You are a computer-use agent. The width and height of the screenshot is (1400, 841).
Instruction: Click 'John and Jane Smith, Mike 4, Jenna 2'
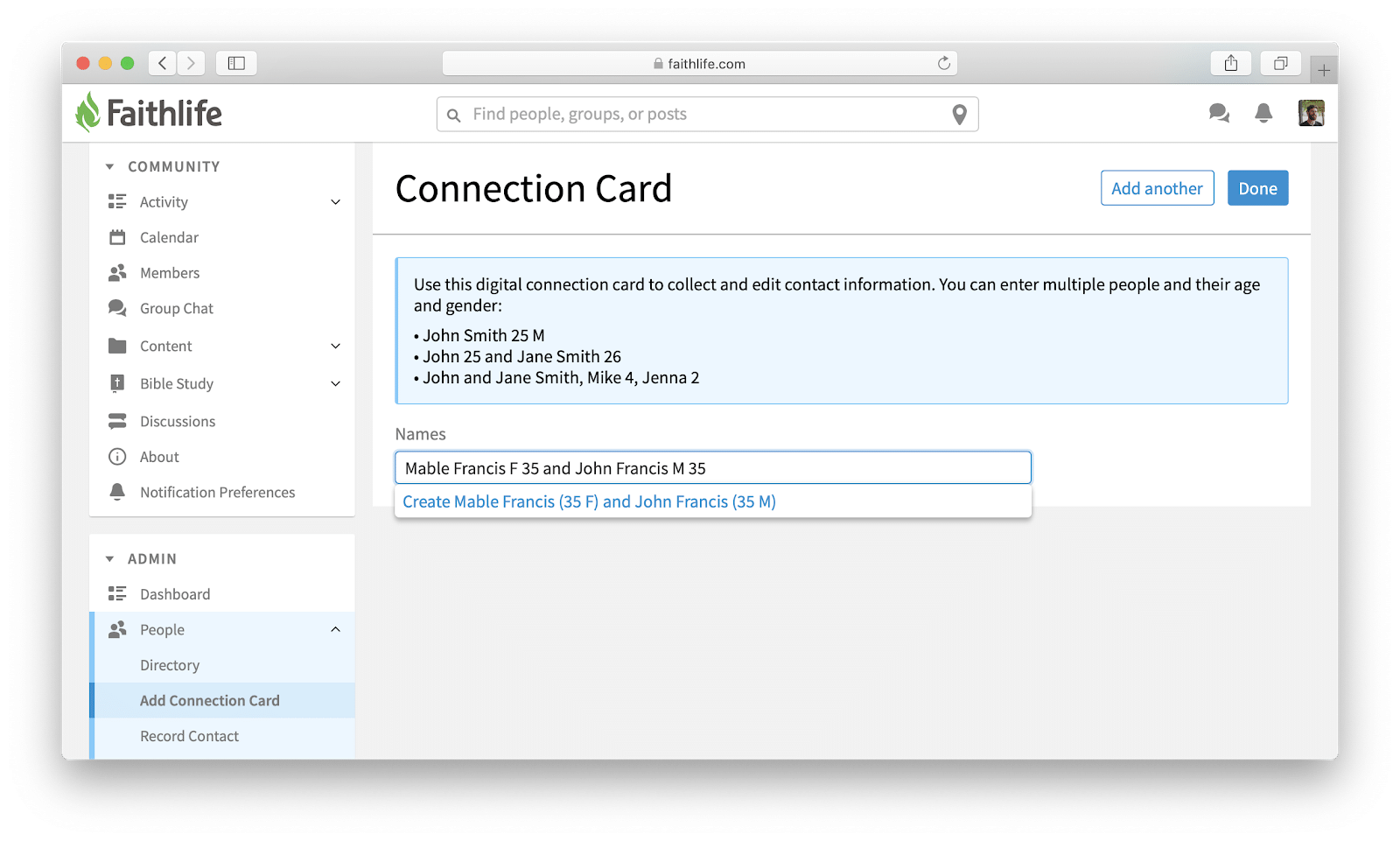point(561,377)
